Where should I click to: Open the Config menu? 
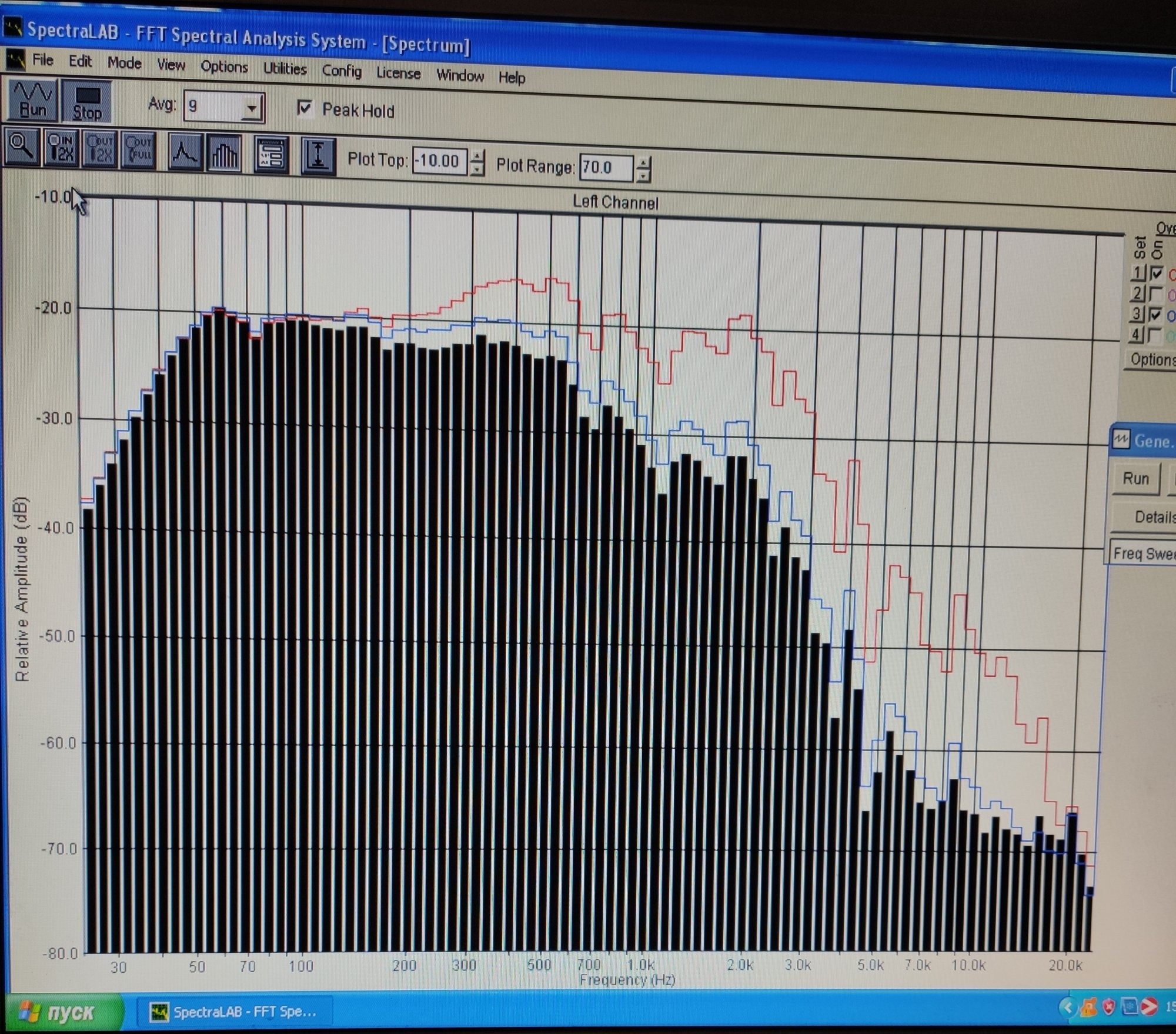coord(342,71)
